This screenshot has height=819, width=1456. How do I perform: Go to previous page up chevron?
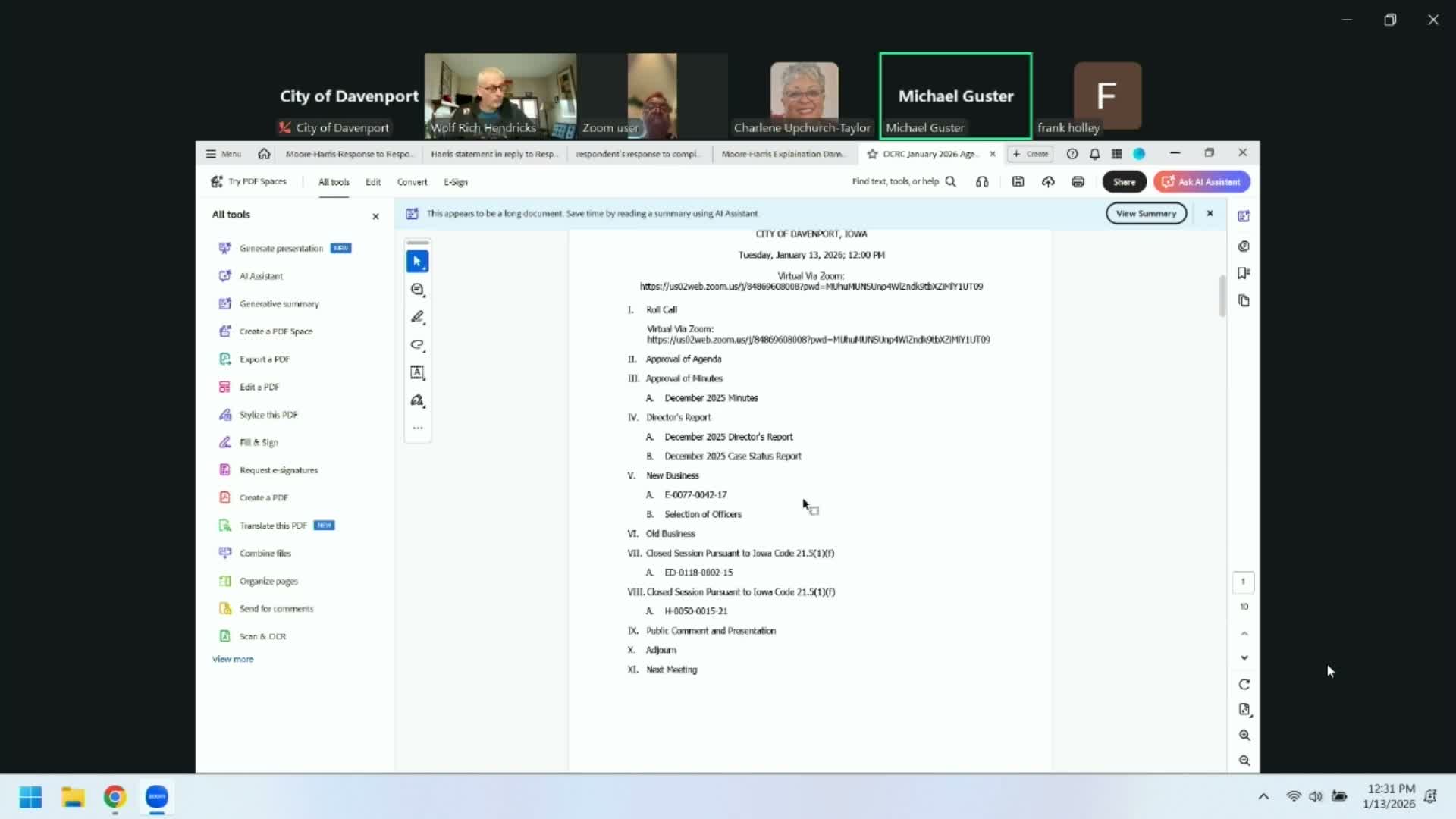click(1244, 633)
